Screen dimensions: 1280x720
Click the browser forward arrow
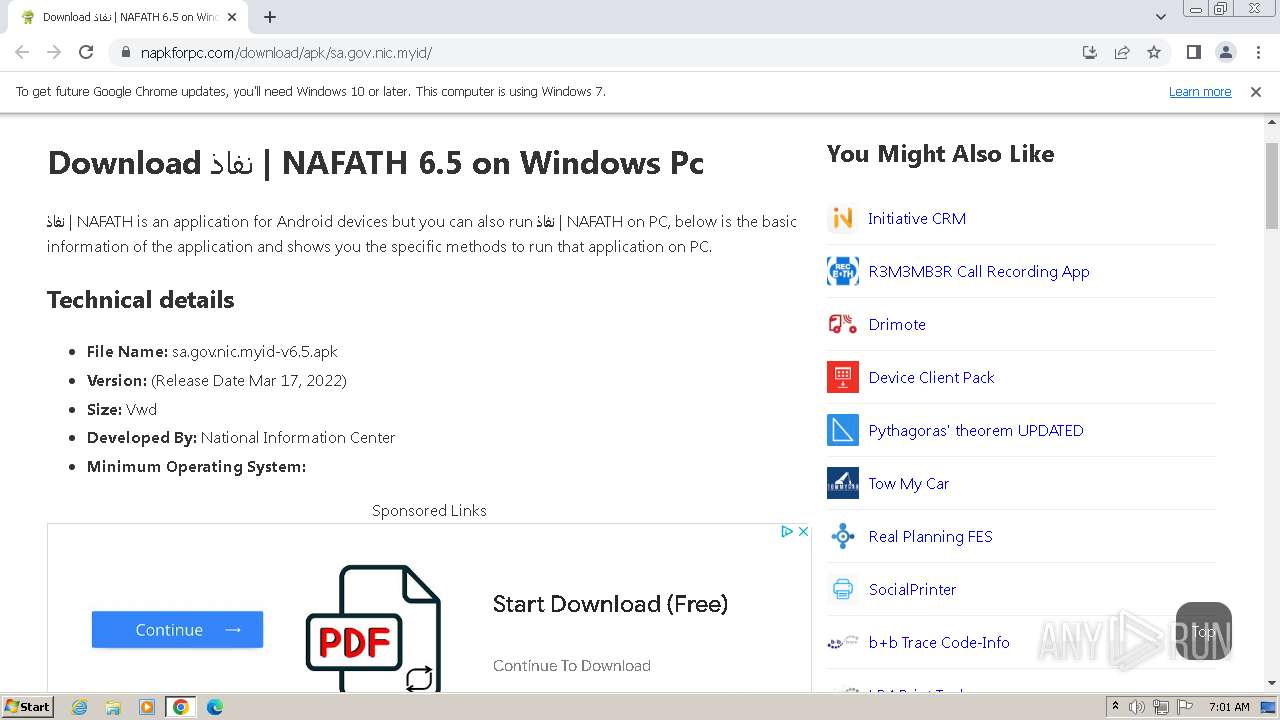point(54,52)
